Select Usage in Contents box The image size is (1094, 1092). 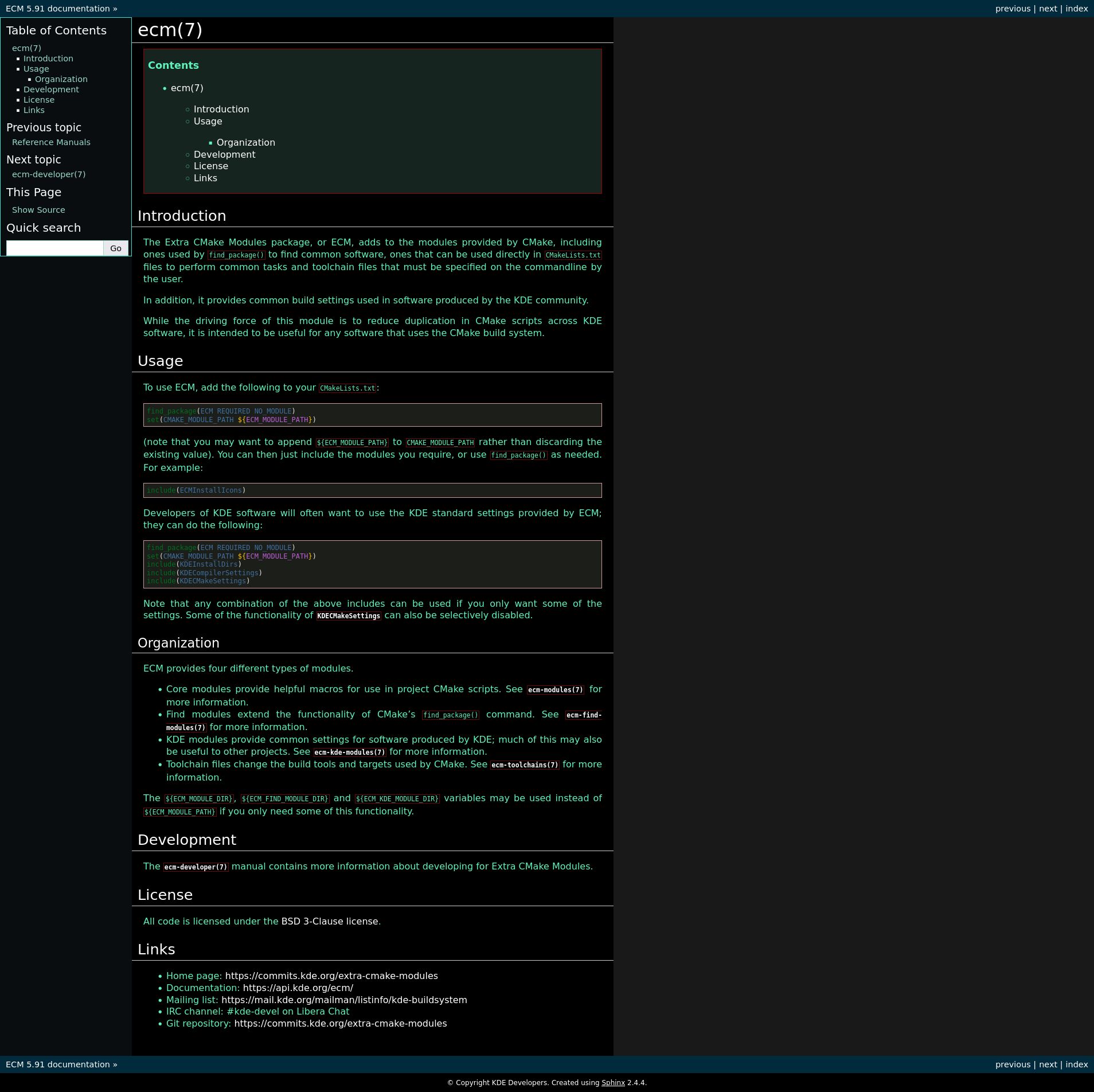pyautogui.click(x=208, y=122)
